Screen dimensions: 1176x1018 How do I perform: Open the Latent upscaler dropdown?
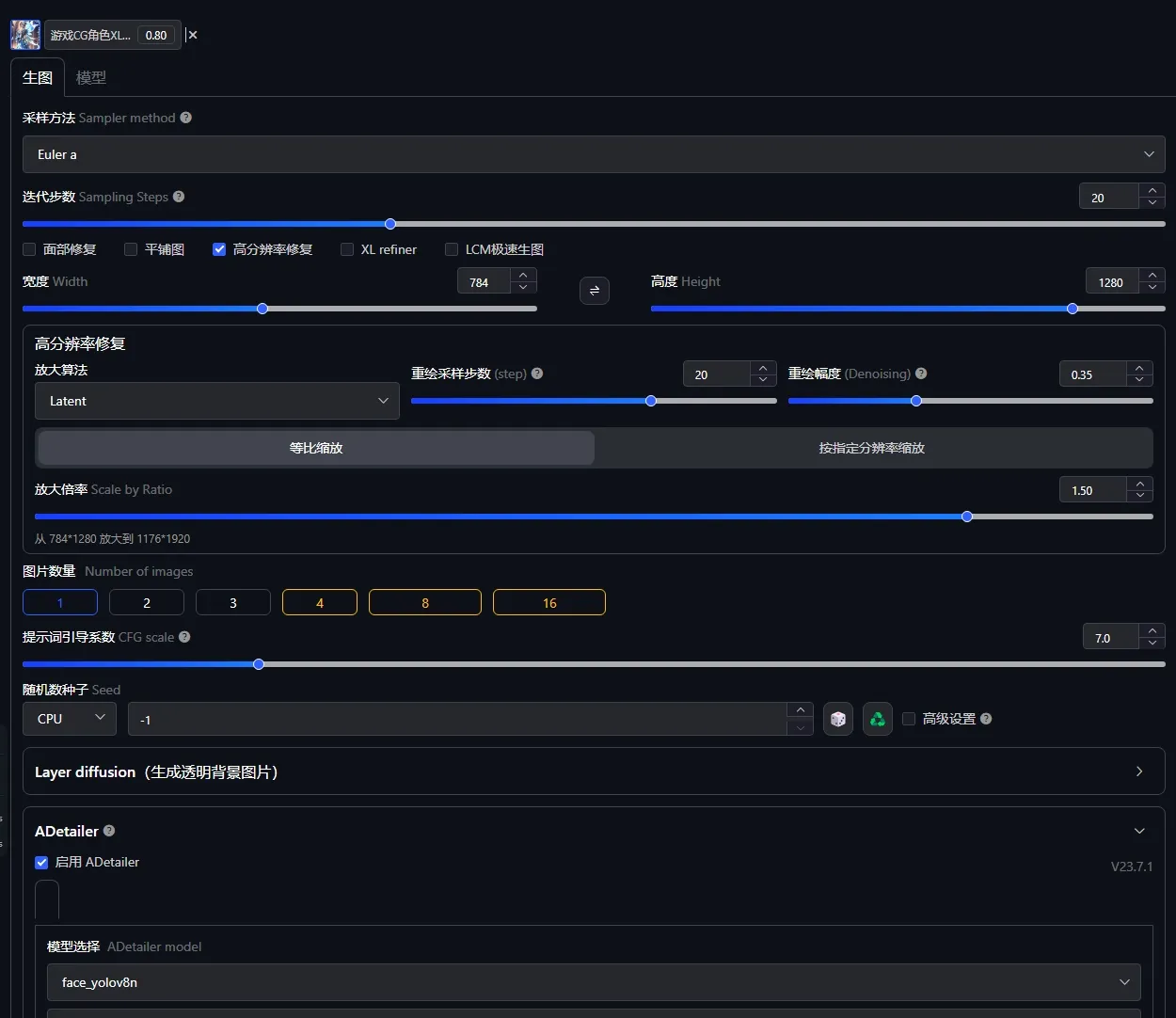pyautogui.click(x=216, y=401)
